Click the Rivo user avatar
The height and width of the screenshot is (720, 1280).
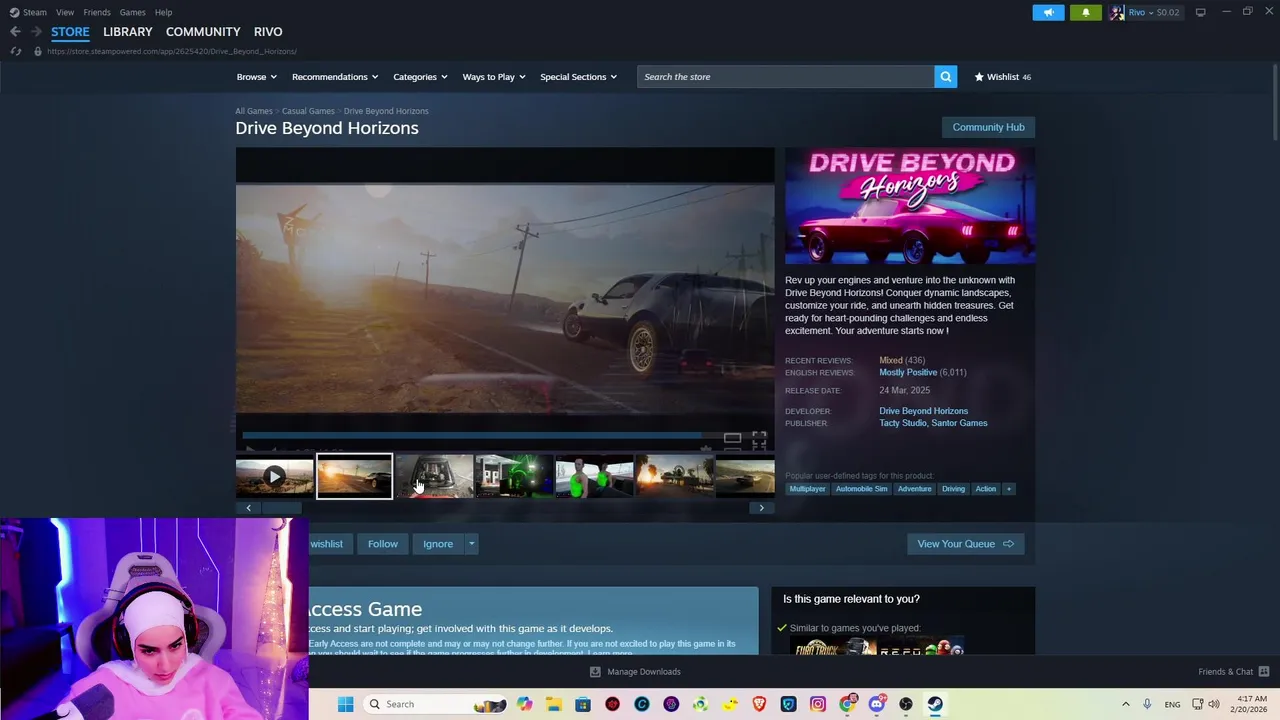tap(1117, 12)
